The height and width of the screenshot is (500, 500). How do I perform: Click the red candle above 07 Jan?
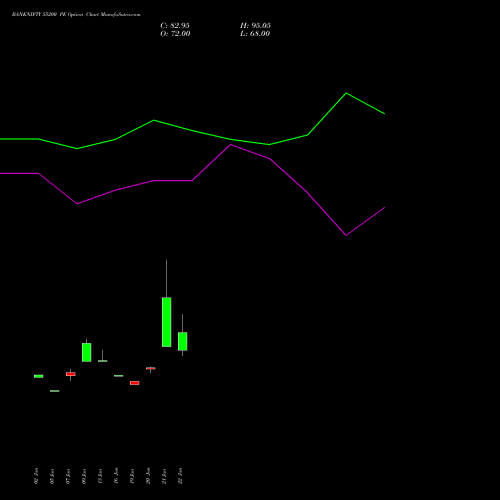pos(71,374)
